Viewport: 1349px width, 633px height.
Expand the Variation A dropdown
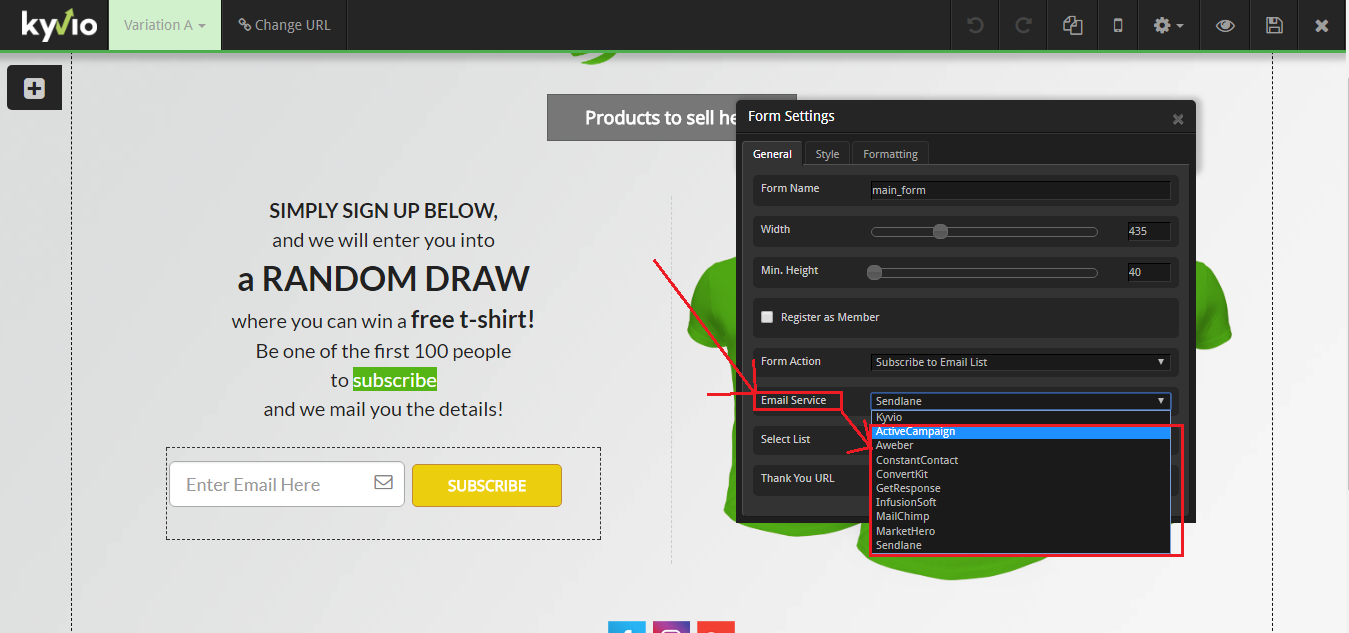[x=165, y=25]
